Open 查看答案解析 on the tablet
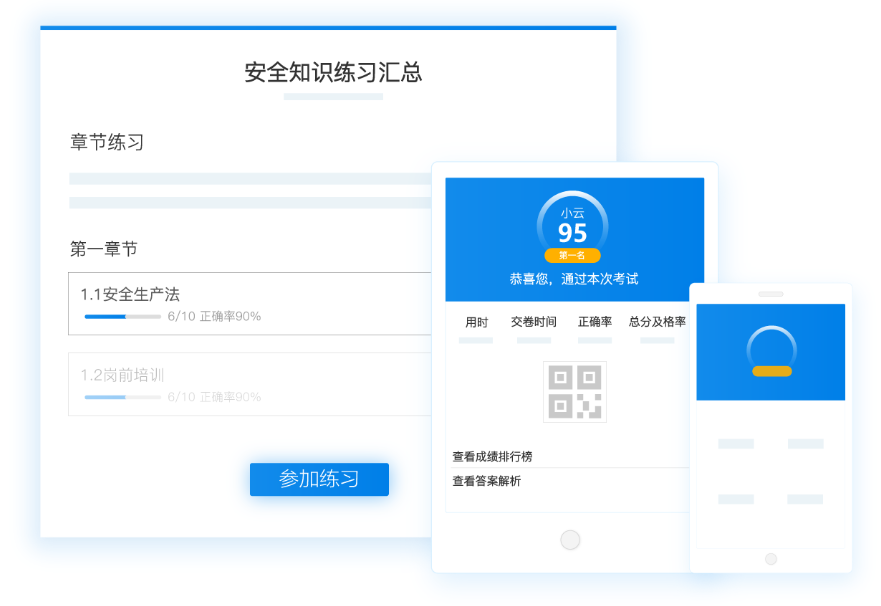The width and height of the screenshot is (881, 606). tap(486, 481)
